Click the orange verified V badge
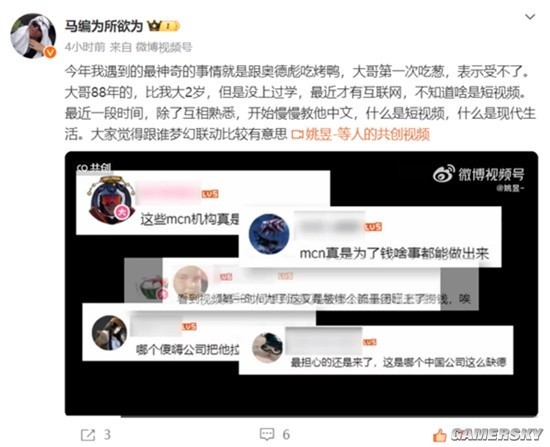 tap(50, 52)
